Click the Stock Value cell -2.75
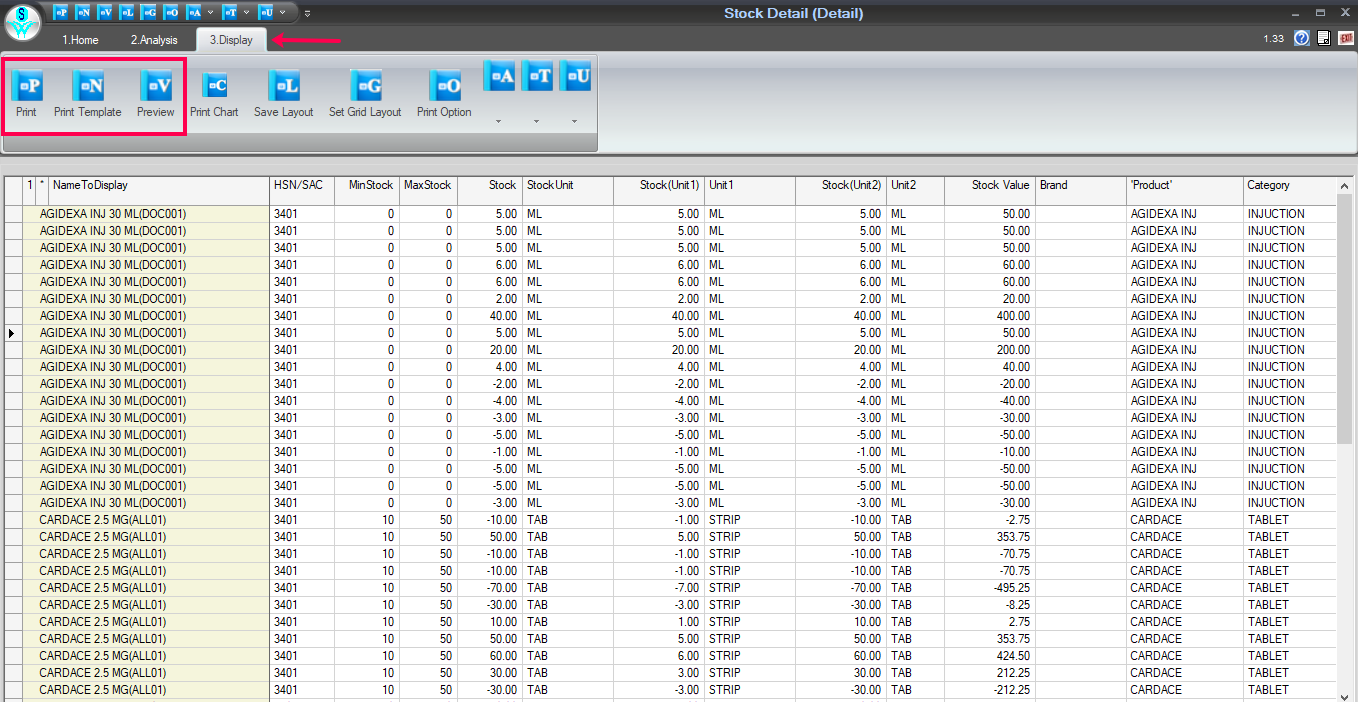This screenshot has height=702, width=1358. coord(990,520)
